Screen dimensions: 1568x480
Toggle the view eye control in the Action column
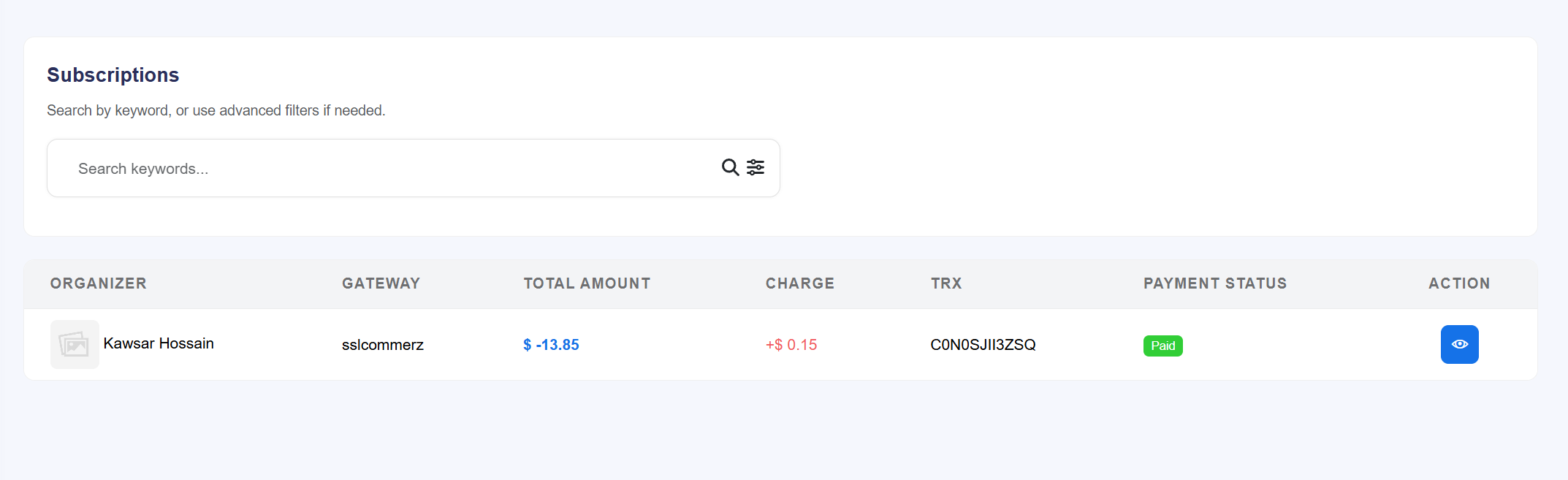tap(1459, 344)
